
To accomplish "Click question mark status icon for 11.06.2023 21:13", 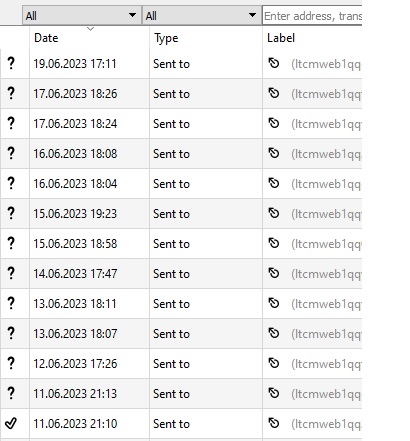I will pyautogui.click(x=11, y=393).
